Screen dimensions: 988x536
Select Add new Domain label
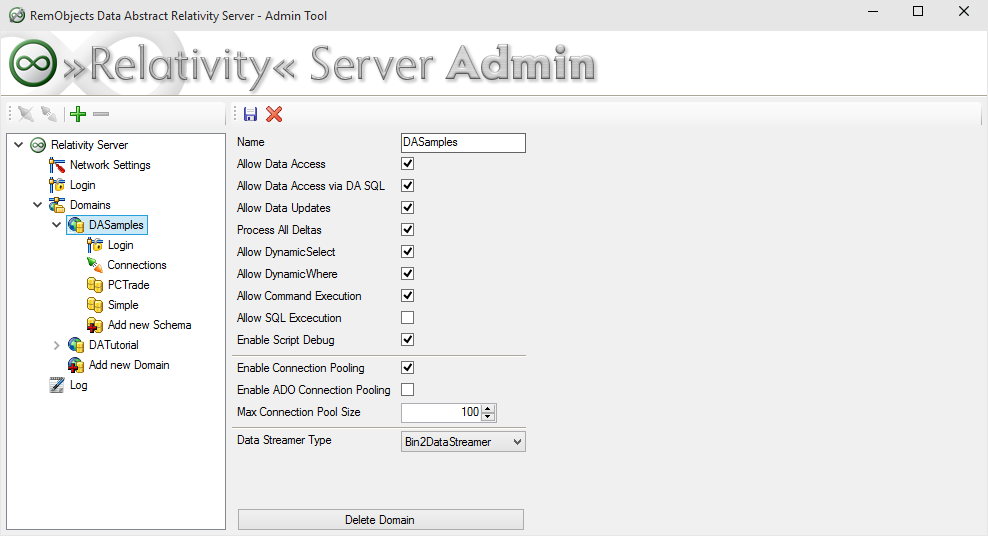pos(129,365)
